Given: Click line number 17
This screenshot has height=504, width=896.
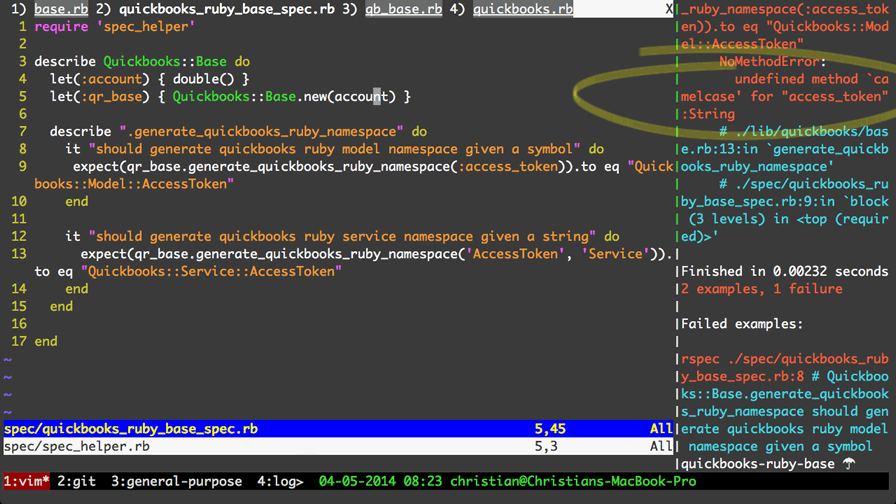Looking at the screenshot, I should [x=19, y=341].
